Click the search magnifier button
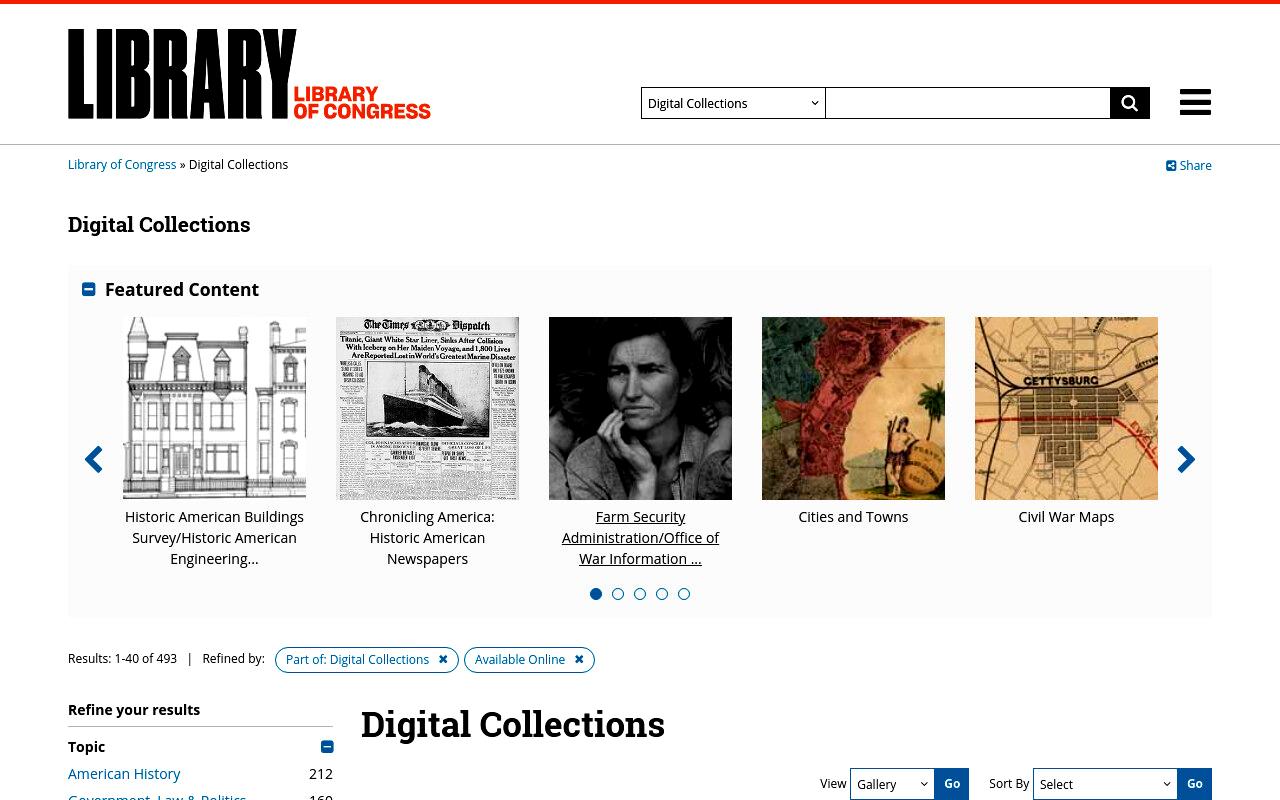This screenshot has height=800, width=1280. pos(1130,103)
